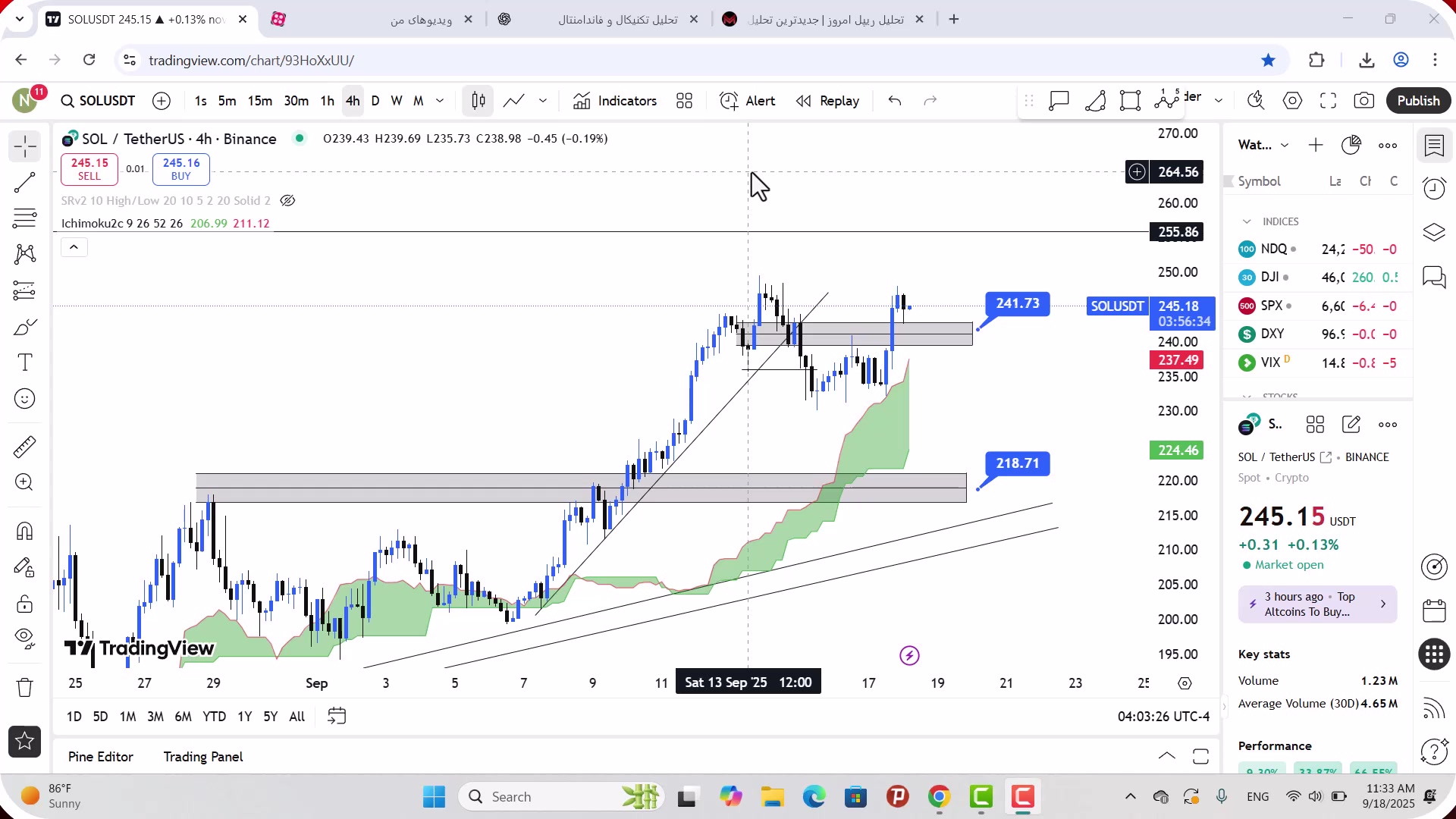Take a chart snapshot with camera icon

coord(1364,101)
